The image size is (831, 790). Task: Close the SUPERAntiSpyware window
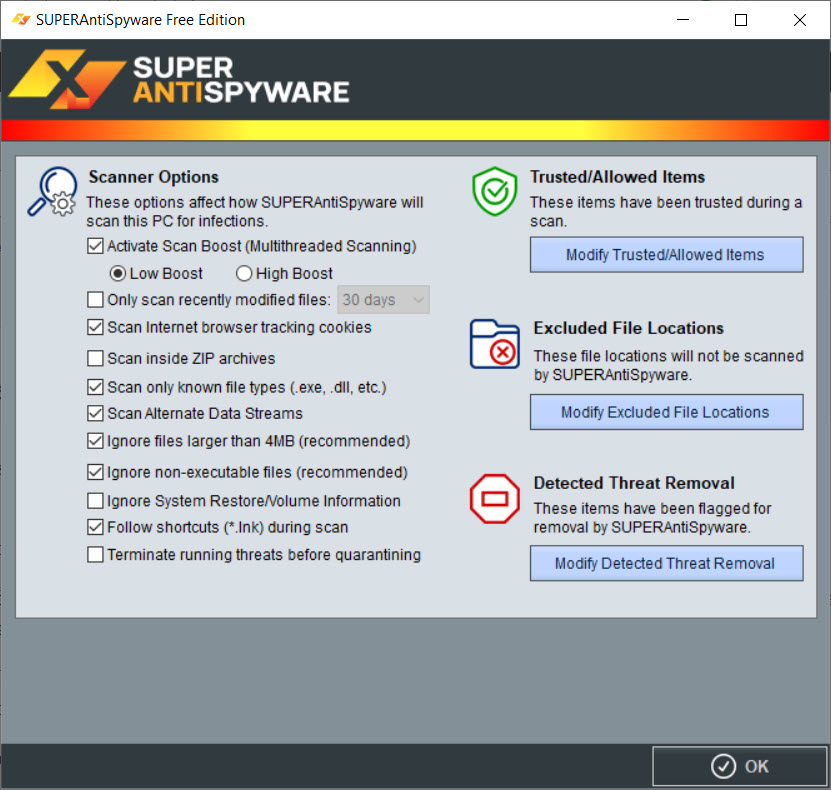(800, 20)
